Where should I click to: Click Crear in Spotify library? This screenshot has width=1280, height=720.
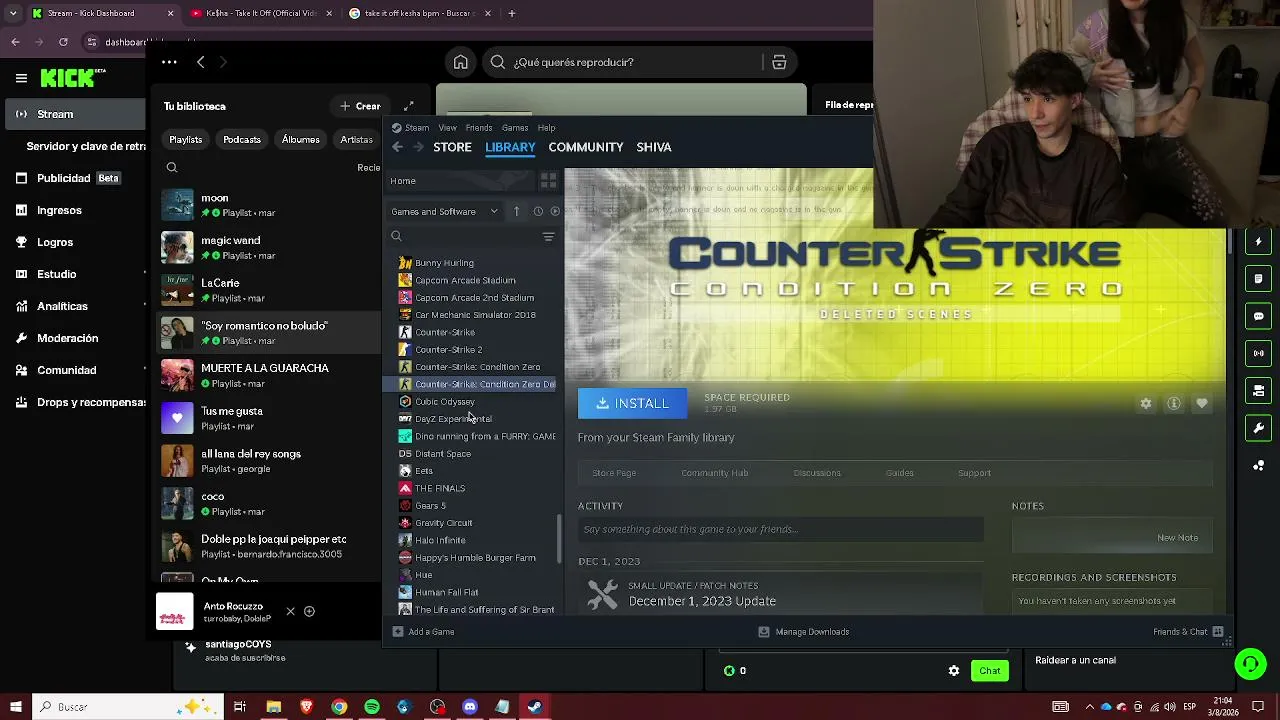[360, 106]
